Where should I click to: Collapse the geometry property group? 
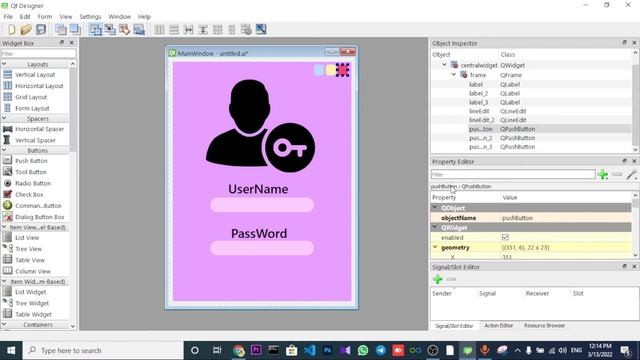(x=435, y=247)
